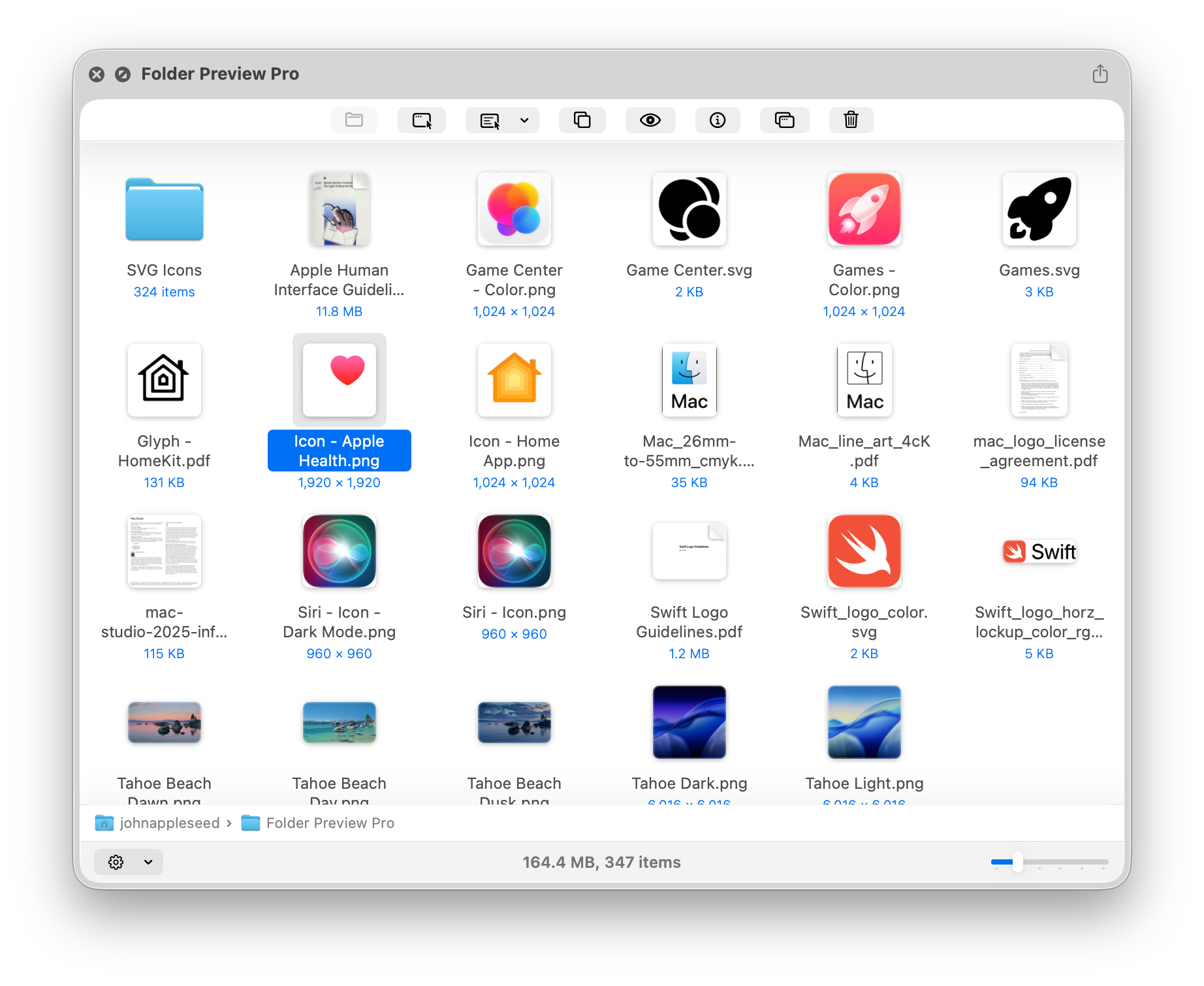Click the screen selection toolbar icon

tap(422, 120)
